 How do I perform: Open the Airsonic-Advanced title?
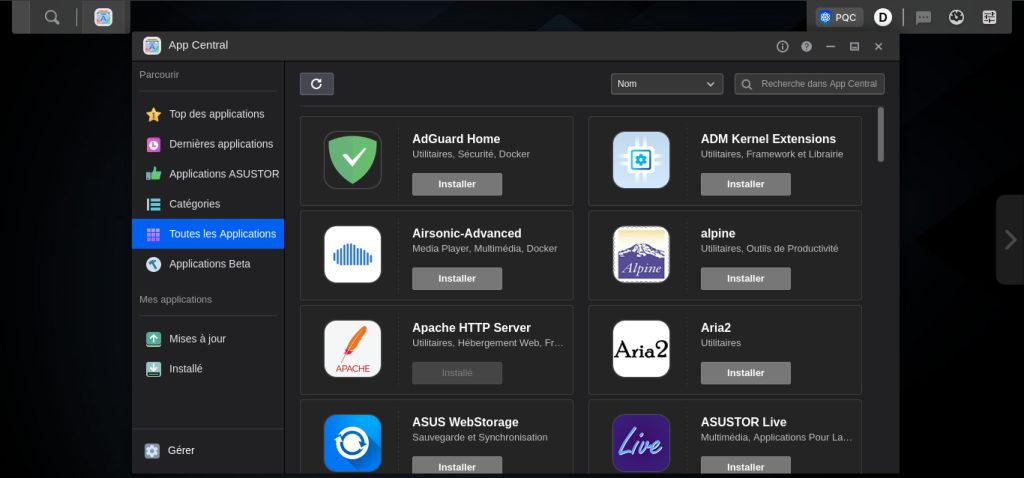467,233
